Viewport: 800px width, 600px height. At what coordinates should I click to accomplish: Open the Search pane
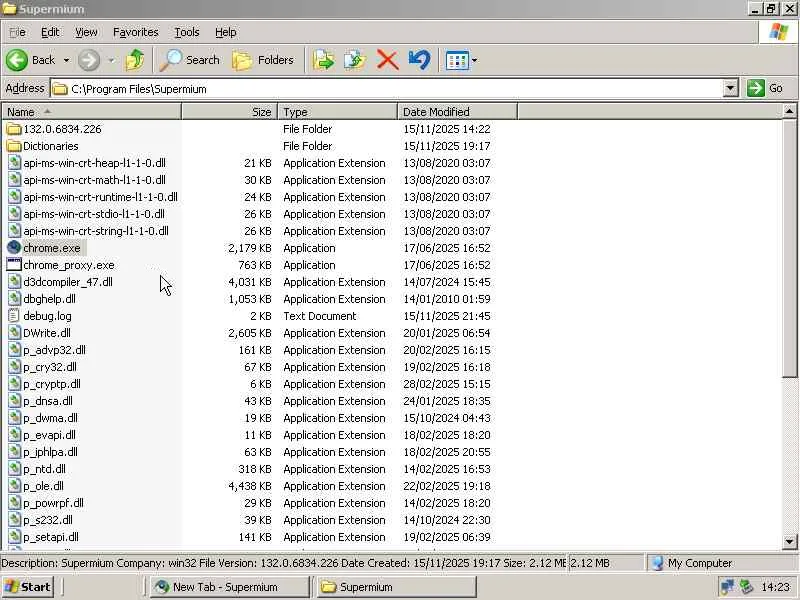click(189, 60)
